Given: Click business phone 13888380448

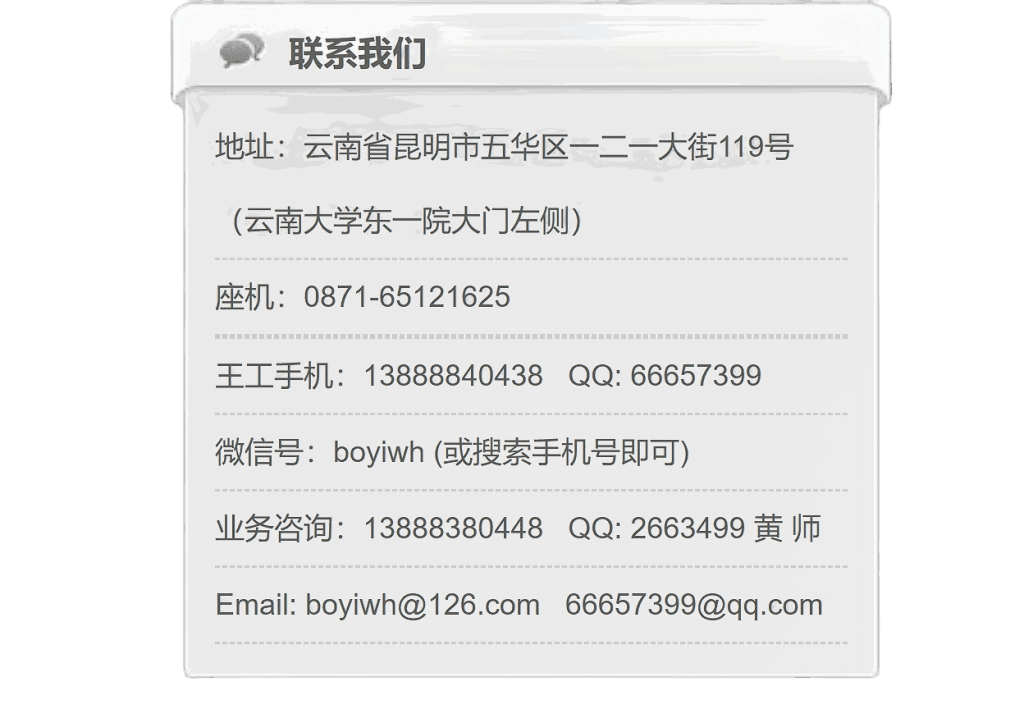Looking at the screenshot, I should (x=453, y=528).
